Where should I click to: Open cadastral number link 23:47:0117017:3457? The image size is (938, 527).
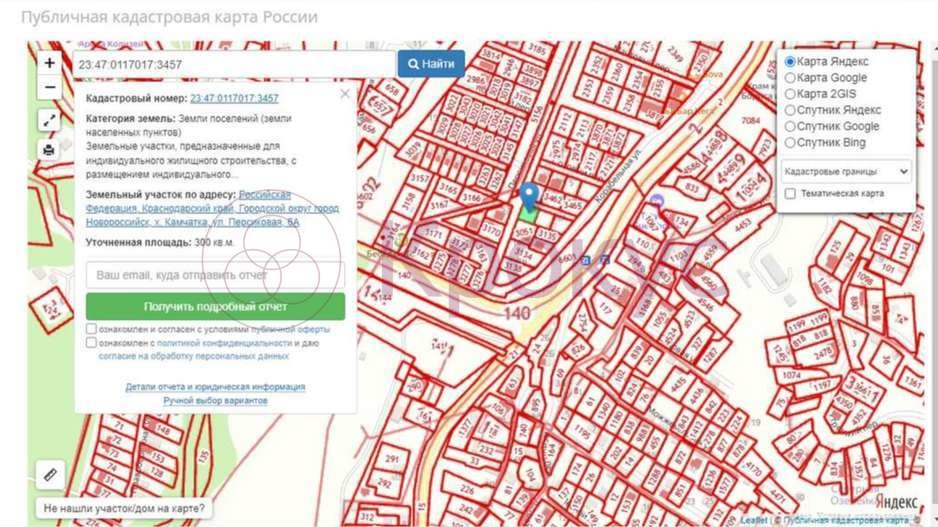point(234,98)
